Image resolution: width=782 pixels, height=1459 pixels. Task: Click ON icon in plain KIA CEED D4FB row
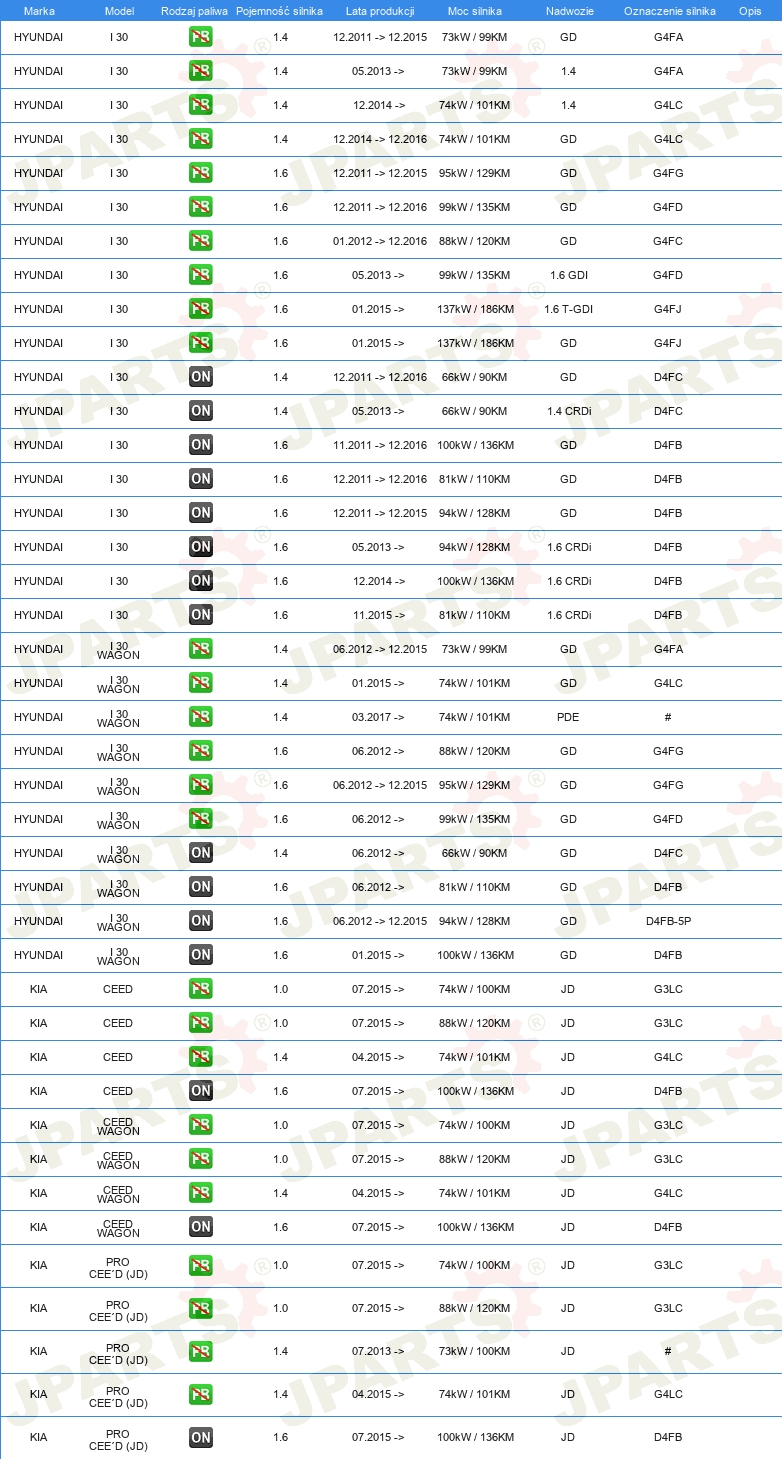[201, 1091]
